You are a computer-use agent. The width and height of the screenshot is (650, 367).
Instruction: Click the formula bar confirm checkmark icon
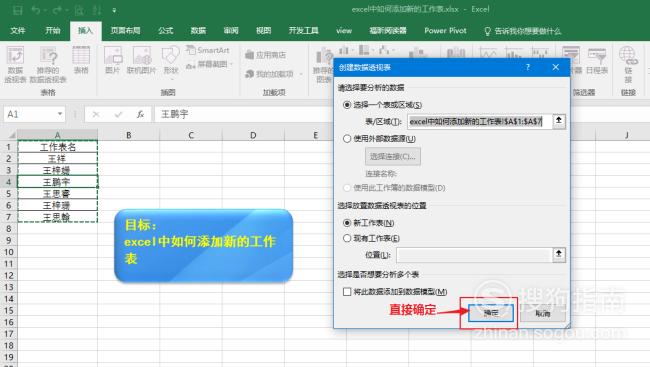[119, 114]
